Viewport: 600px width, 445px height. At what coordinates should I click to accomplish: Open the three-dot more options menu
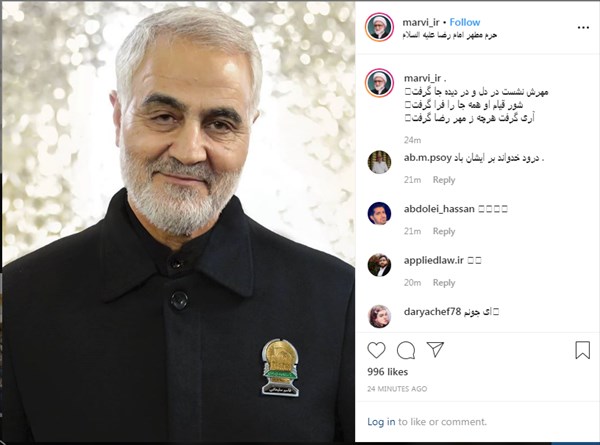pyautogui.click(x=583, y=28)
